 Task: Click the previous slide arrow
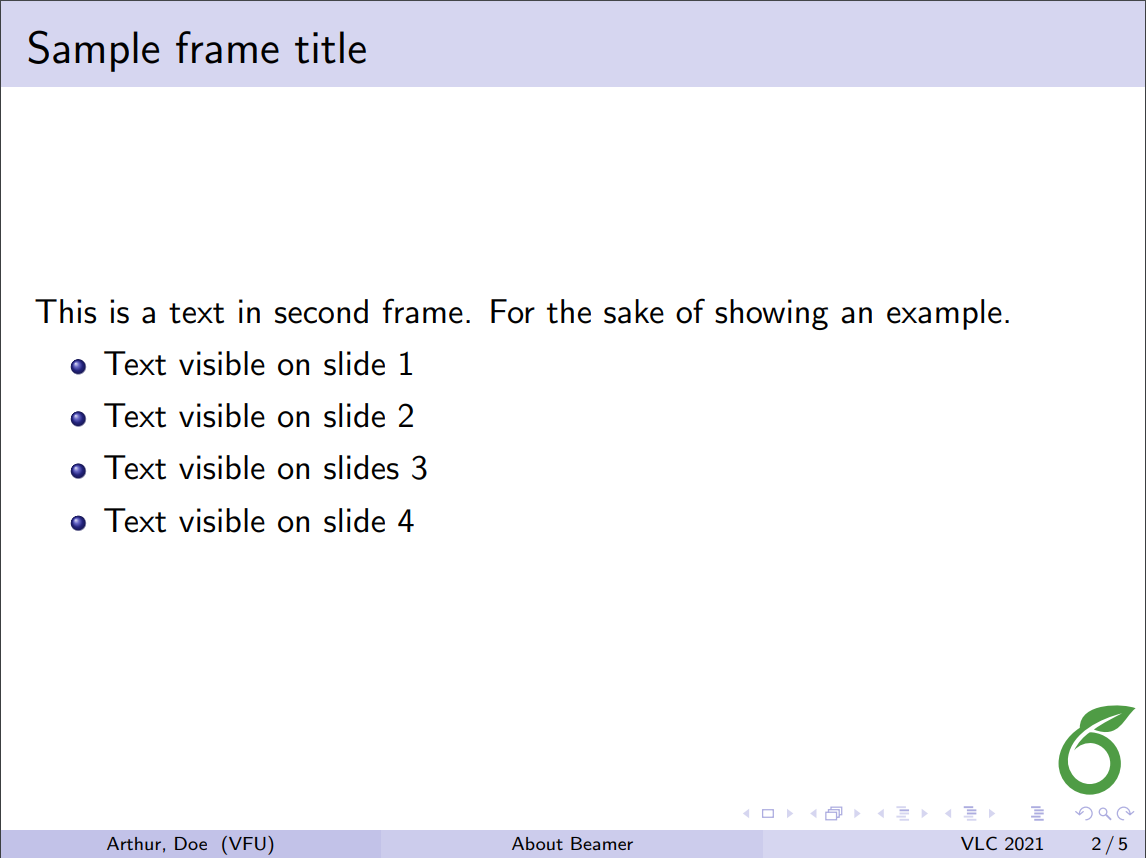[x=746, y=814]
